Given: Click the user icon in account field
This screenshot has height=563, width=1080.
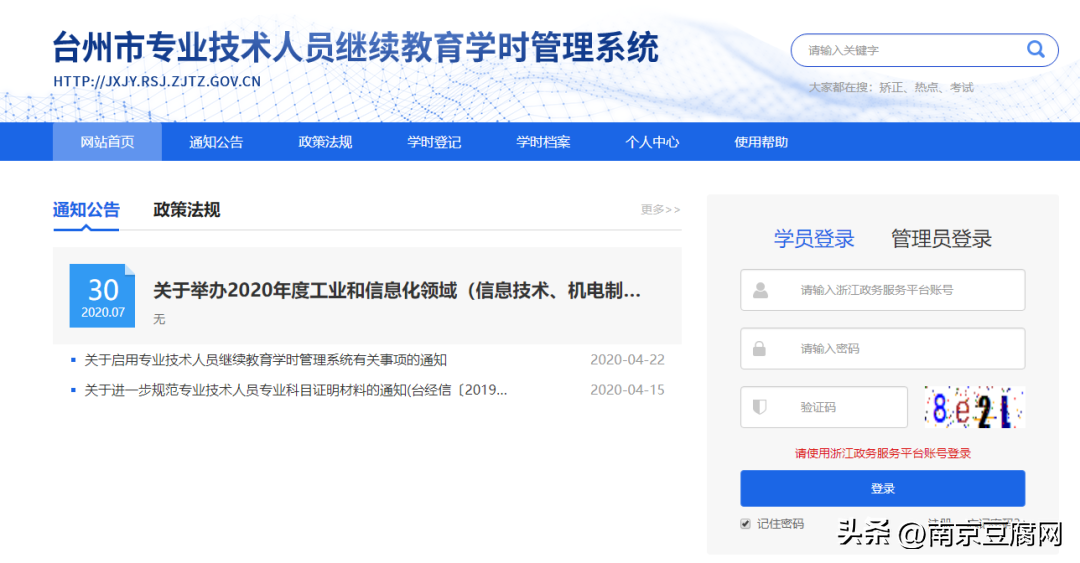Looking at the screenshot, I should point(760,290).
